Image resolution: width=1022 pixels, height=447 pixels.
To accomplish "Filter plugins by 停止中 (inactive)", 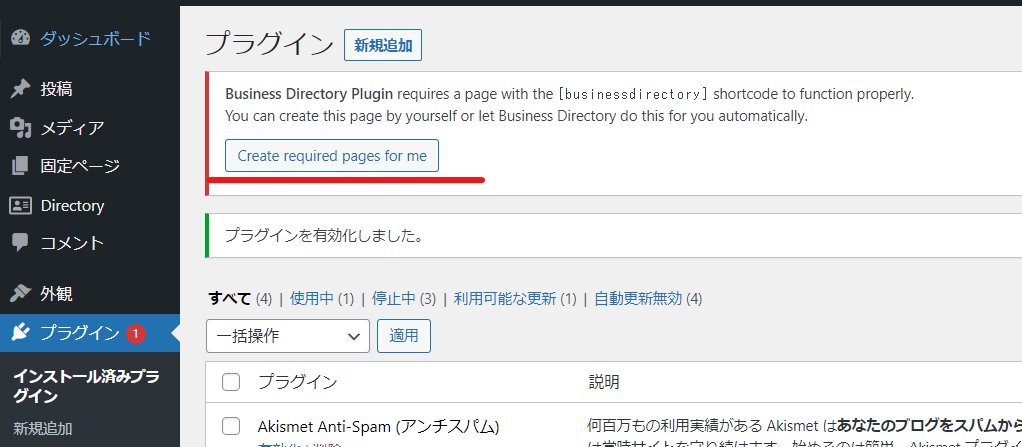I will click(393, 298).
